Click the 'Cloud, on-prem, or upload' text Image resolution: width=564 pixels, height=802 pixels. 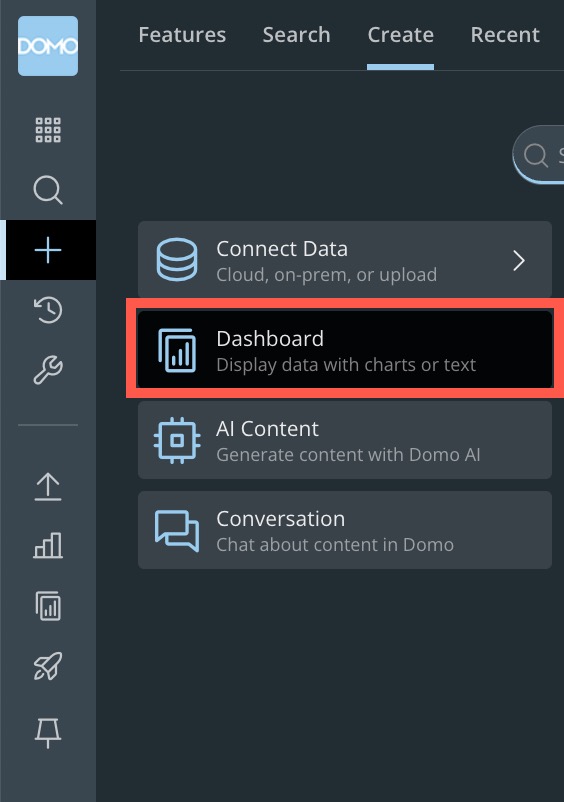click(326, 275)
